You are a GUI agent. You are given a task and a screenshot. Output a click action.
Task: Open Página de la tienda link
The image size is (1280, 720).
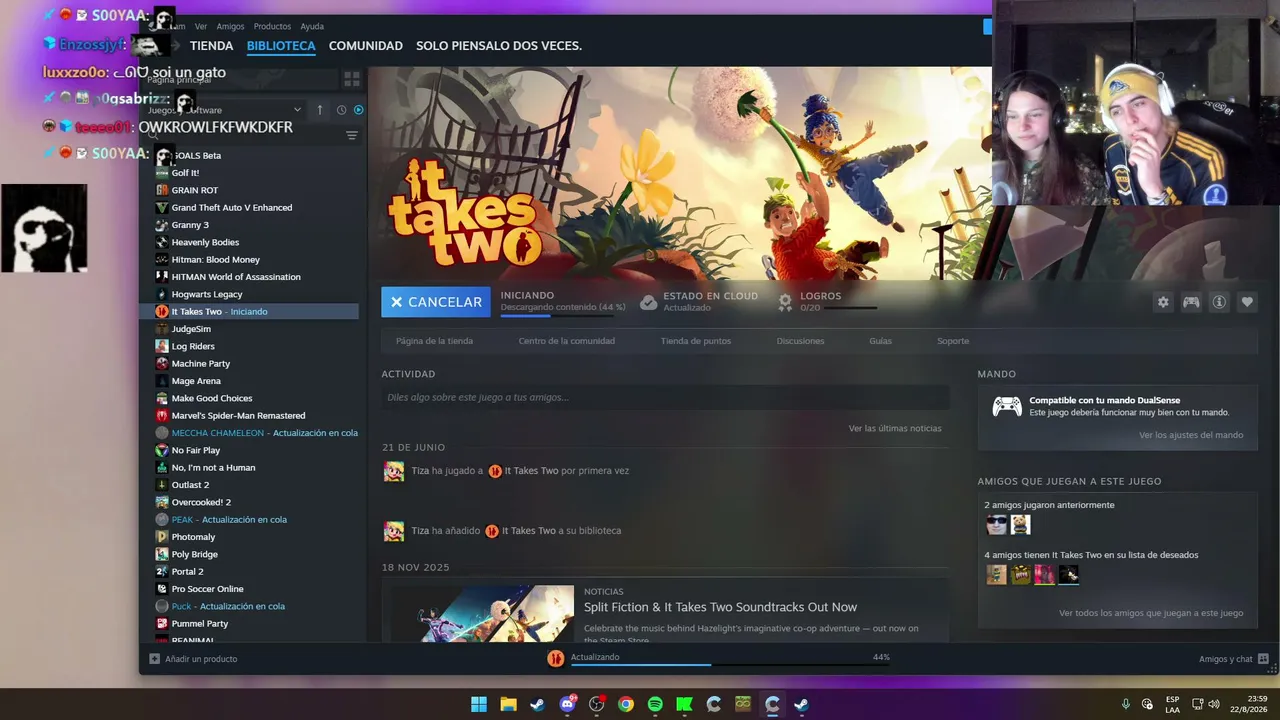(x=434, y=341)
